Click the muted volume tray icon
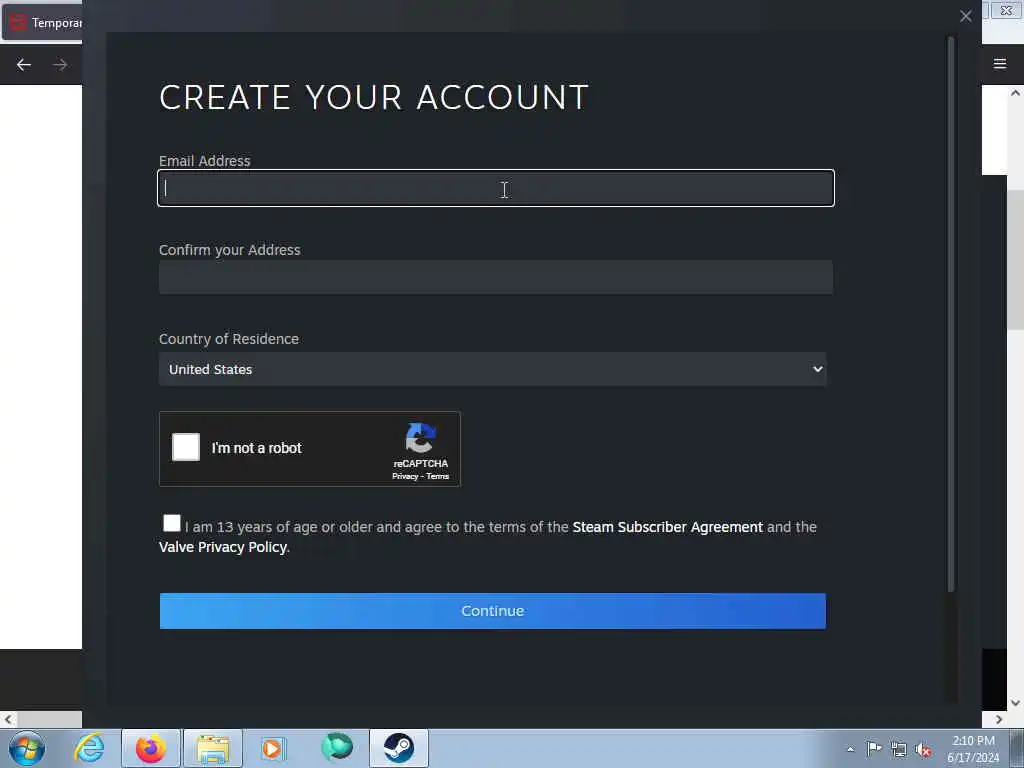Image resolution: width=1024 pixels, height=768 pixels. pyautogui.click(x=923, y=750)
